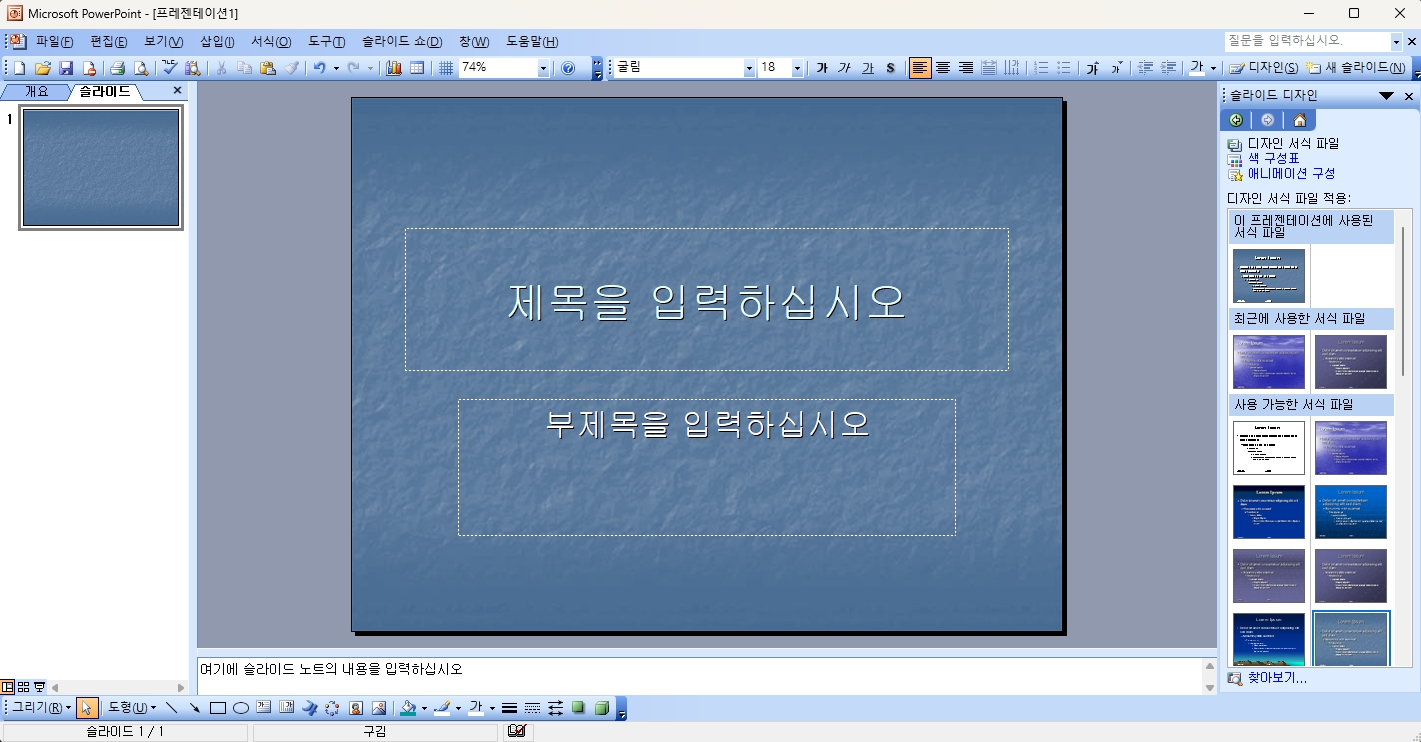The height and width of the screenshot is (742, 1421).
Task: Toggle left text alignment button
Action: tap(920, 68)
